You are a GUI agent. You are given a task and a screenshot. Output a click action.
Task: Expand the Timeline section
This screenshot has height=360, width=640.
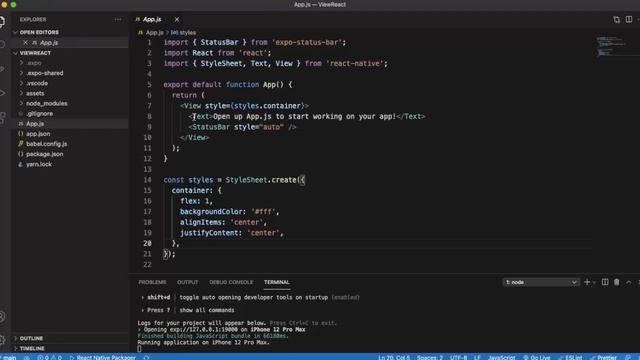click(32, 349)
